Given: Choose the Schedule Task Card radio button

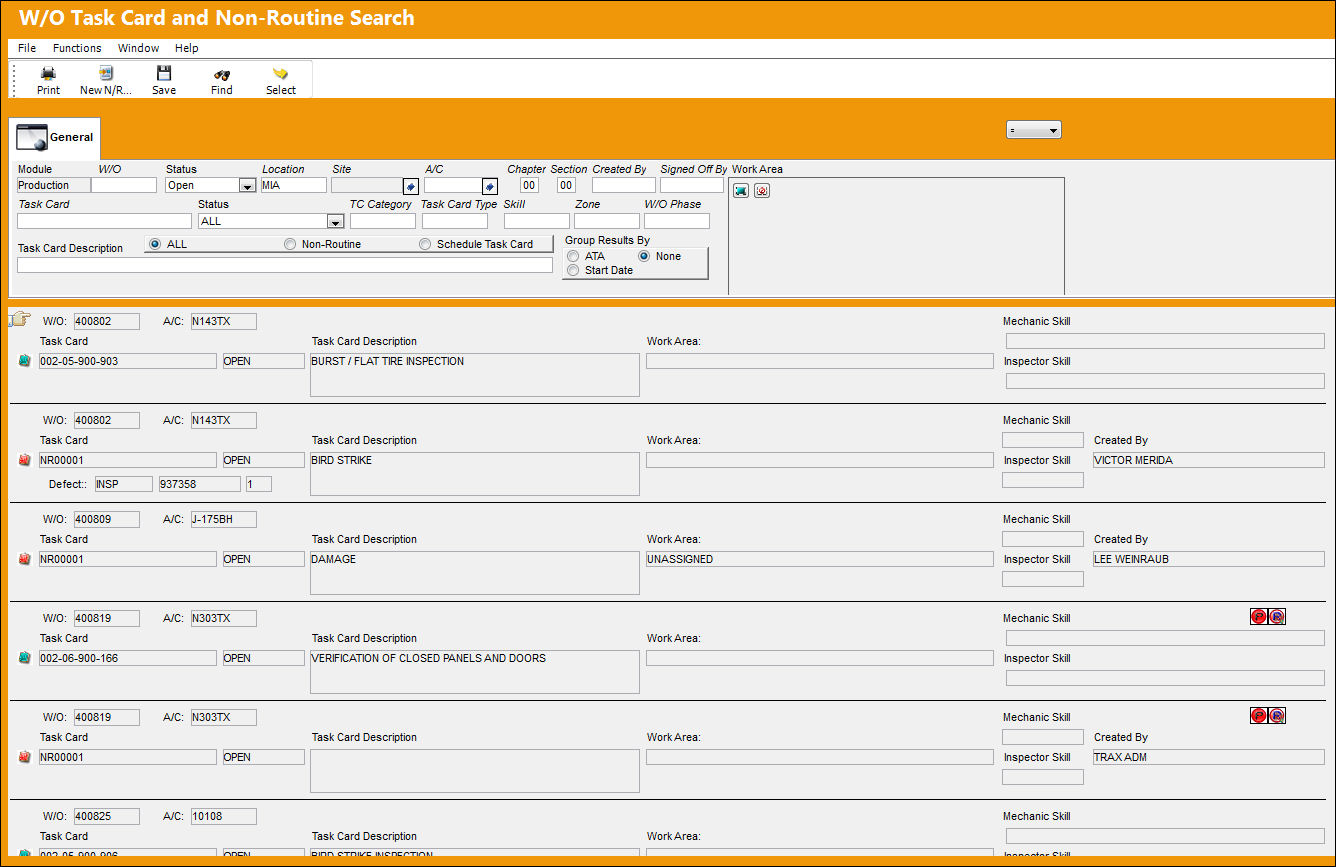Looking at the screenshot, I should 476,244.
